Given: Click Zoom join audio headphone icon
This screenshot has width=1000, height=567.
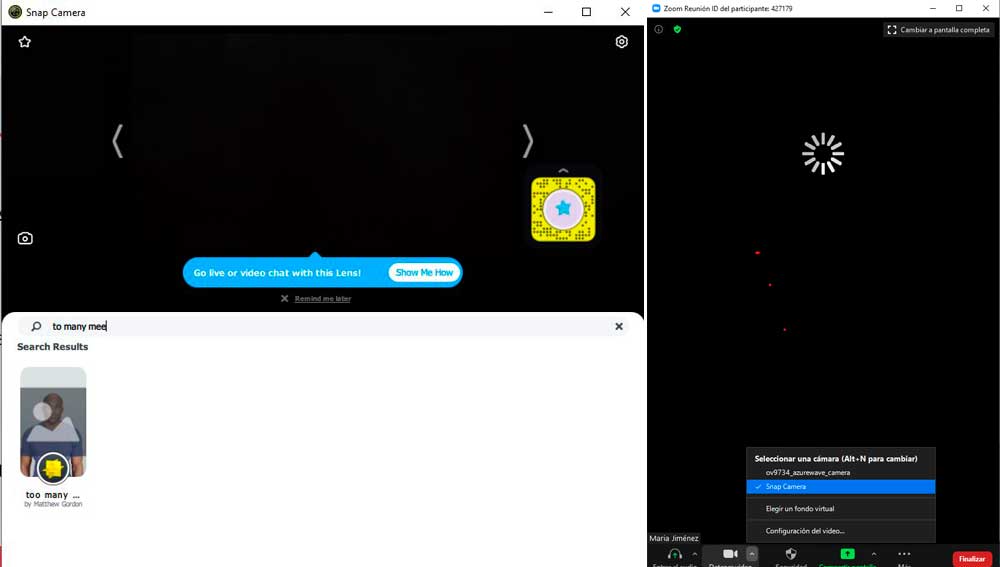Looking at the screenshot, I should point(674,554).
